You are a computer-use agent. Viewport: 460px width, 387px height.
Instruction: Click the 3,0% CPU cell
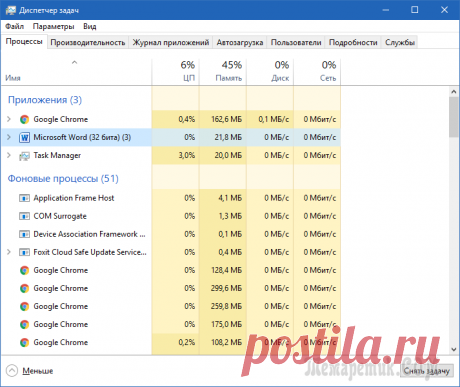tap(176, 155)
